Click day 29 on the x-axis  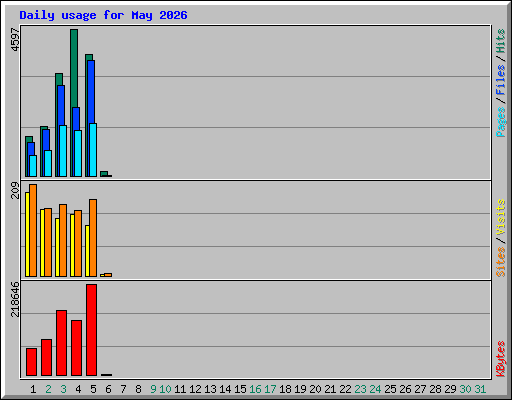tap(450, 389)
